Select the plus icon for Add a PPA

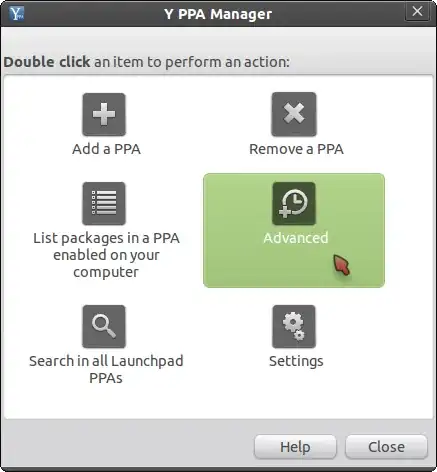tap(104, 114)
